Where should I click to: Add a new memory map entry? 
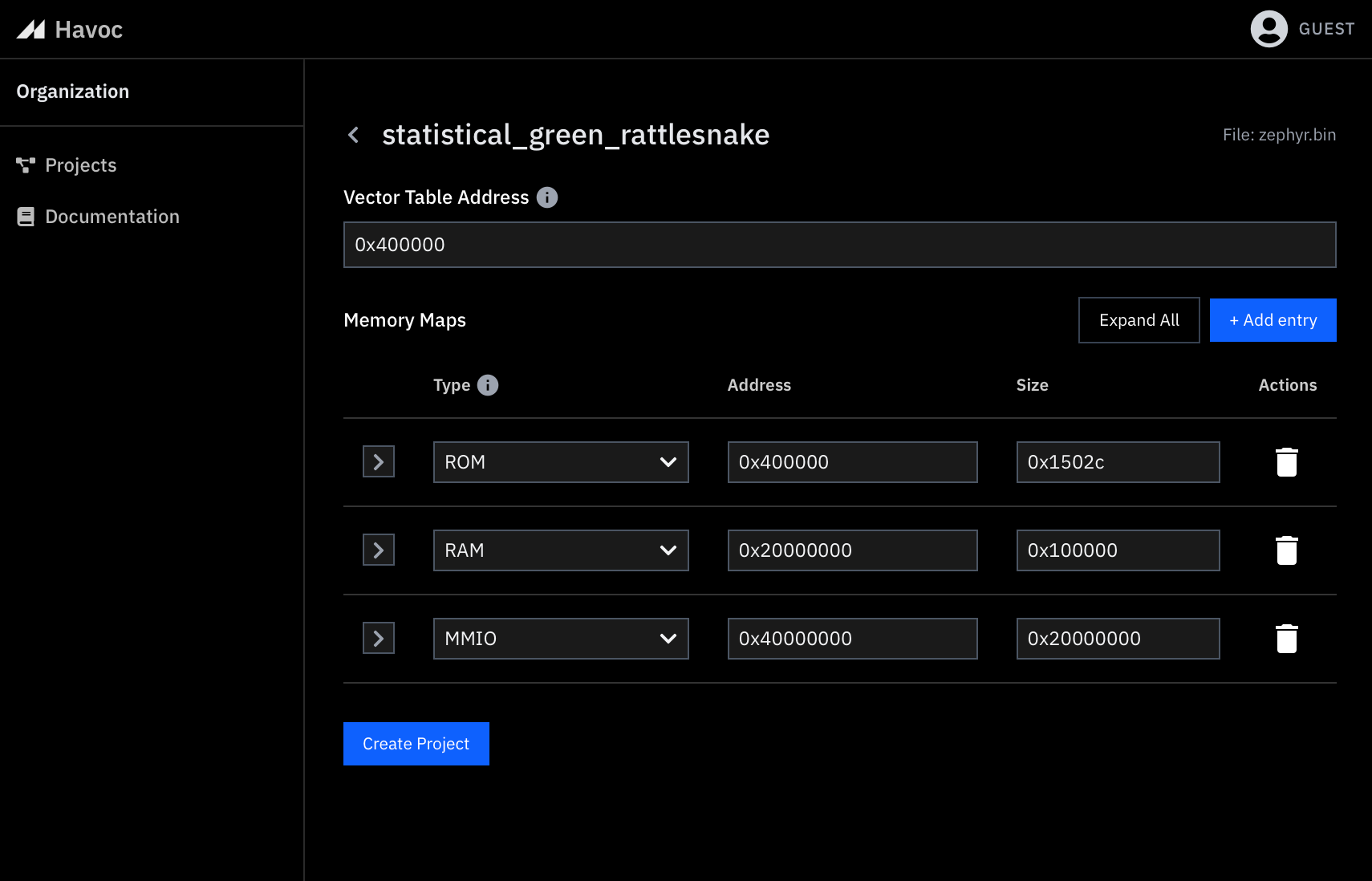click(1273, 320)
